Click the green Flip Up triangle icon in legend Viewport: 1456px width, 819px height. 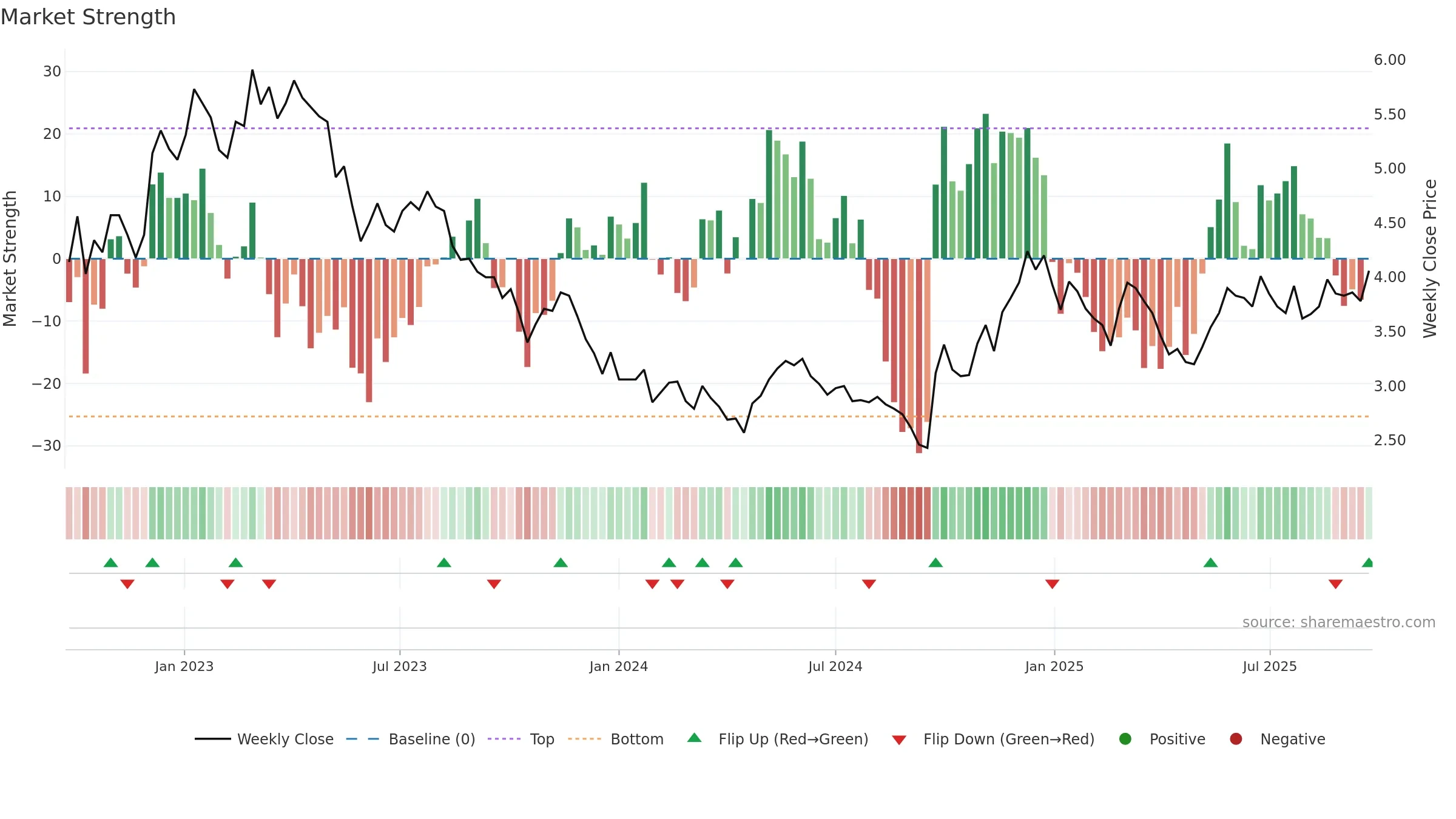[x=695, y=738]
